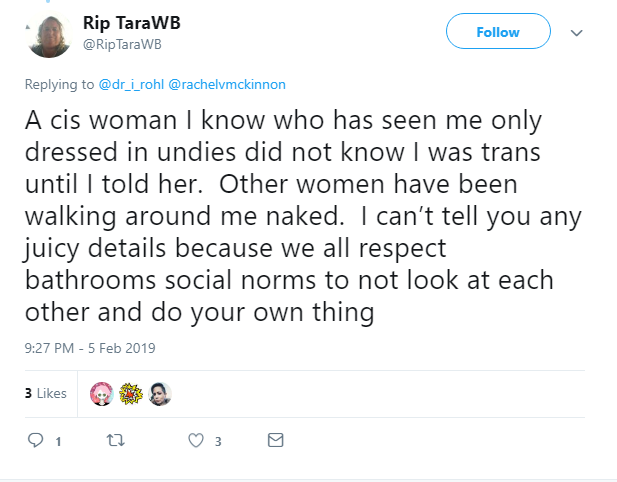
Task: Open the yellow comic burst liker avatar
Action: tap(131, 393)
